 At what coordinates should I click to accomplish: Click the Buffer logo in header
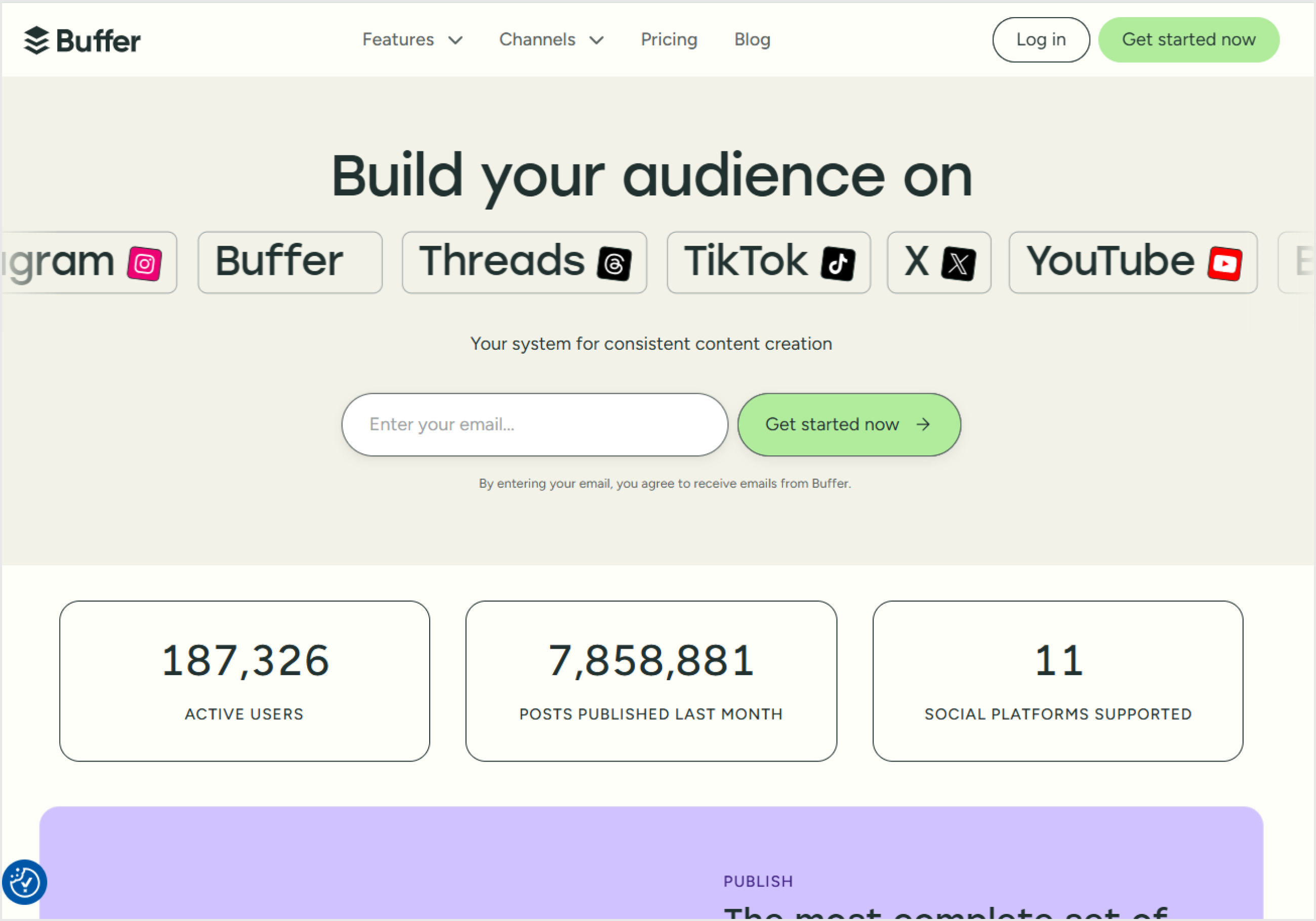(x=82, y=40)
